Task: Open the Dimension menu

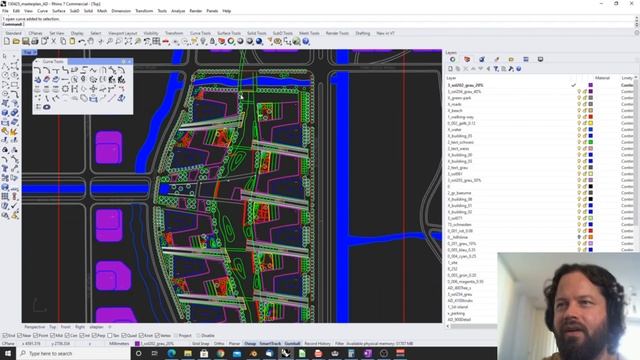Action: click(121, 11)
